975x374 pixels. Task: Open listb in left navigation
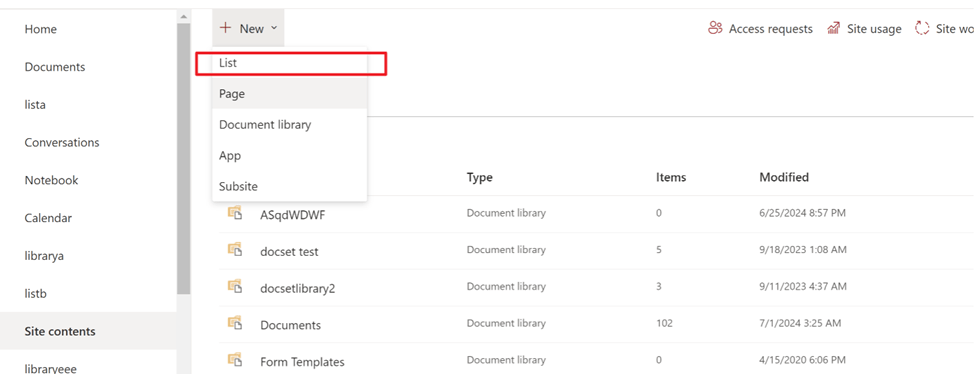pos(35,293)
